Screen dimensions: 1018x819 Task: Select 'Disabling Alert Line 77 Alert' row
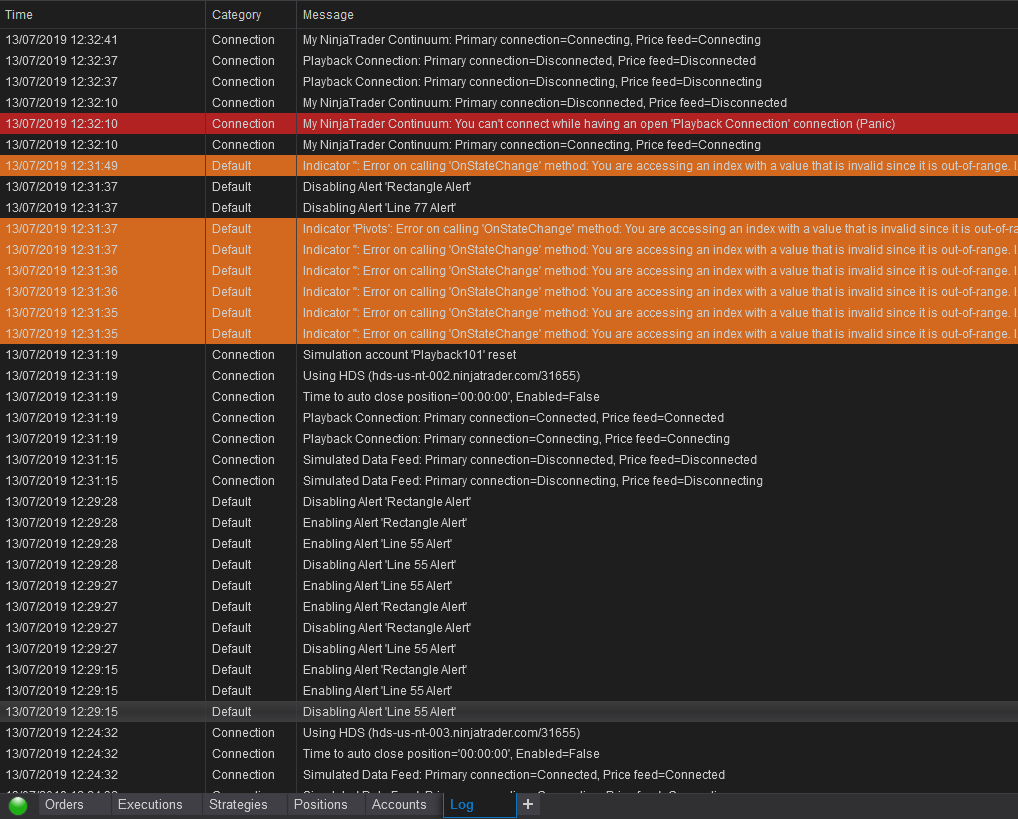click(x=509, y=208)
